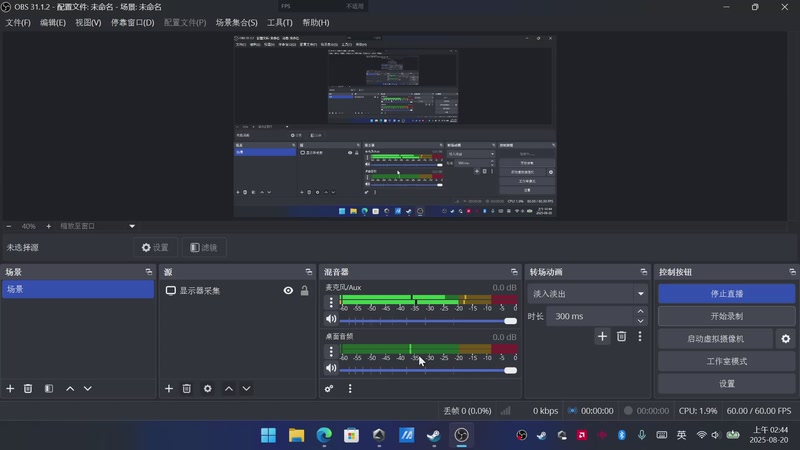The width and height of the screenshot is (800, 450).
Task: Click 停止直播 button
Action: tap(727, 294)
